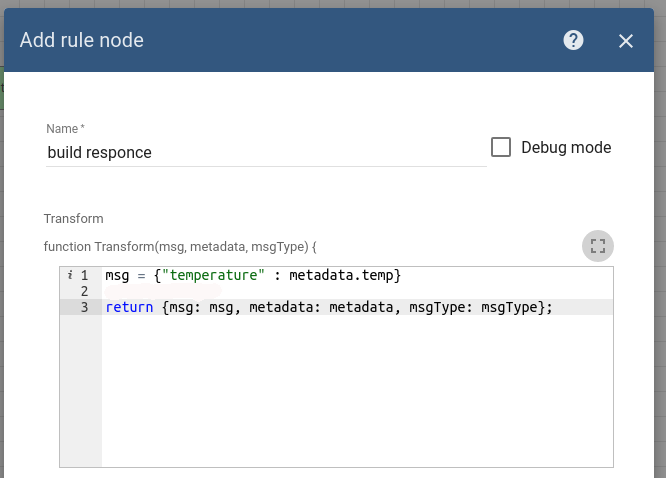Select line number 2 in the gutter
Image resolution: width=666 pixels, height=478 pixels.
pos(84,291)
